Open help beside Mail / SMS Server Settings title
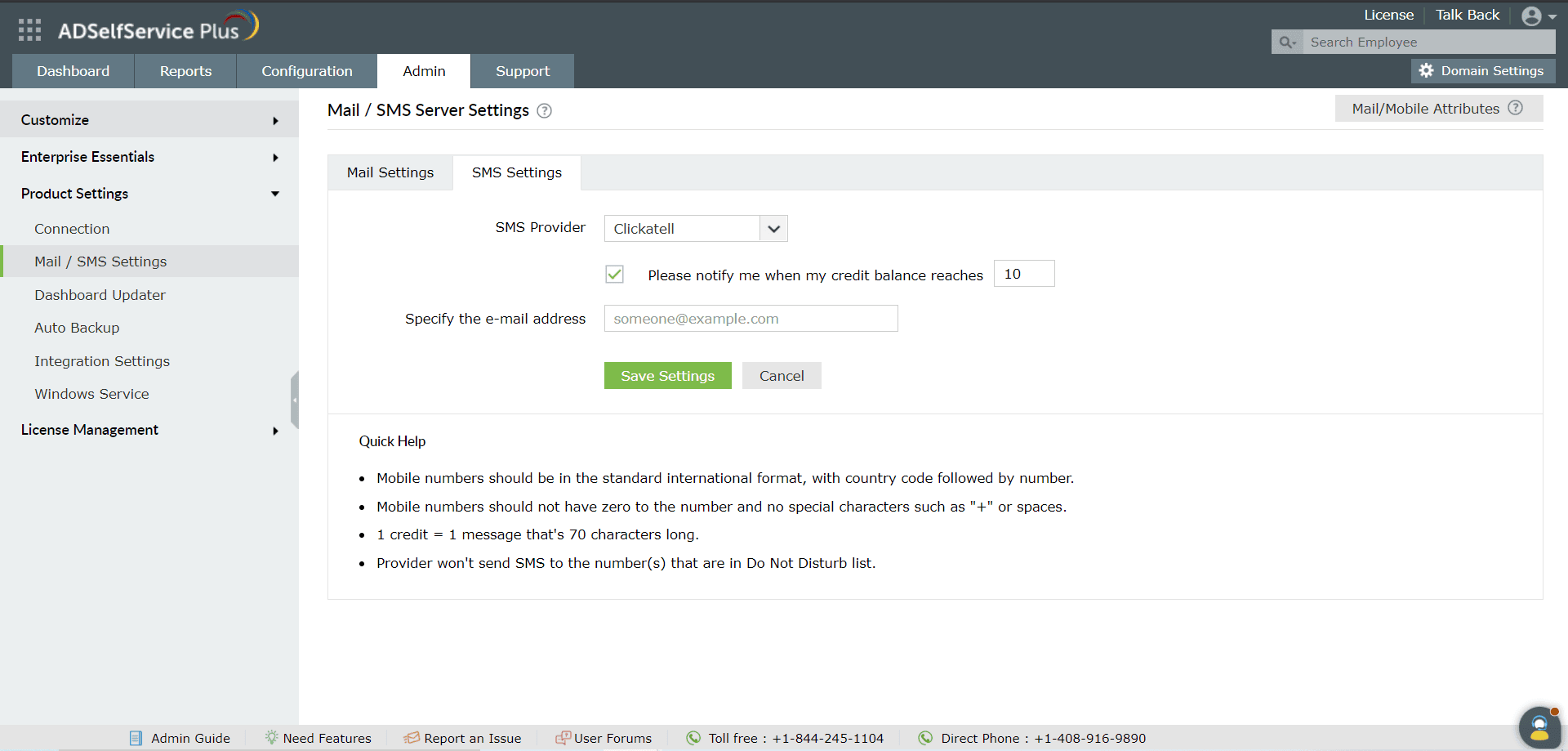This screenshot has width=1568, height=751. click(544, 110)
